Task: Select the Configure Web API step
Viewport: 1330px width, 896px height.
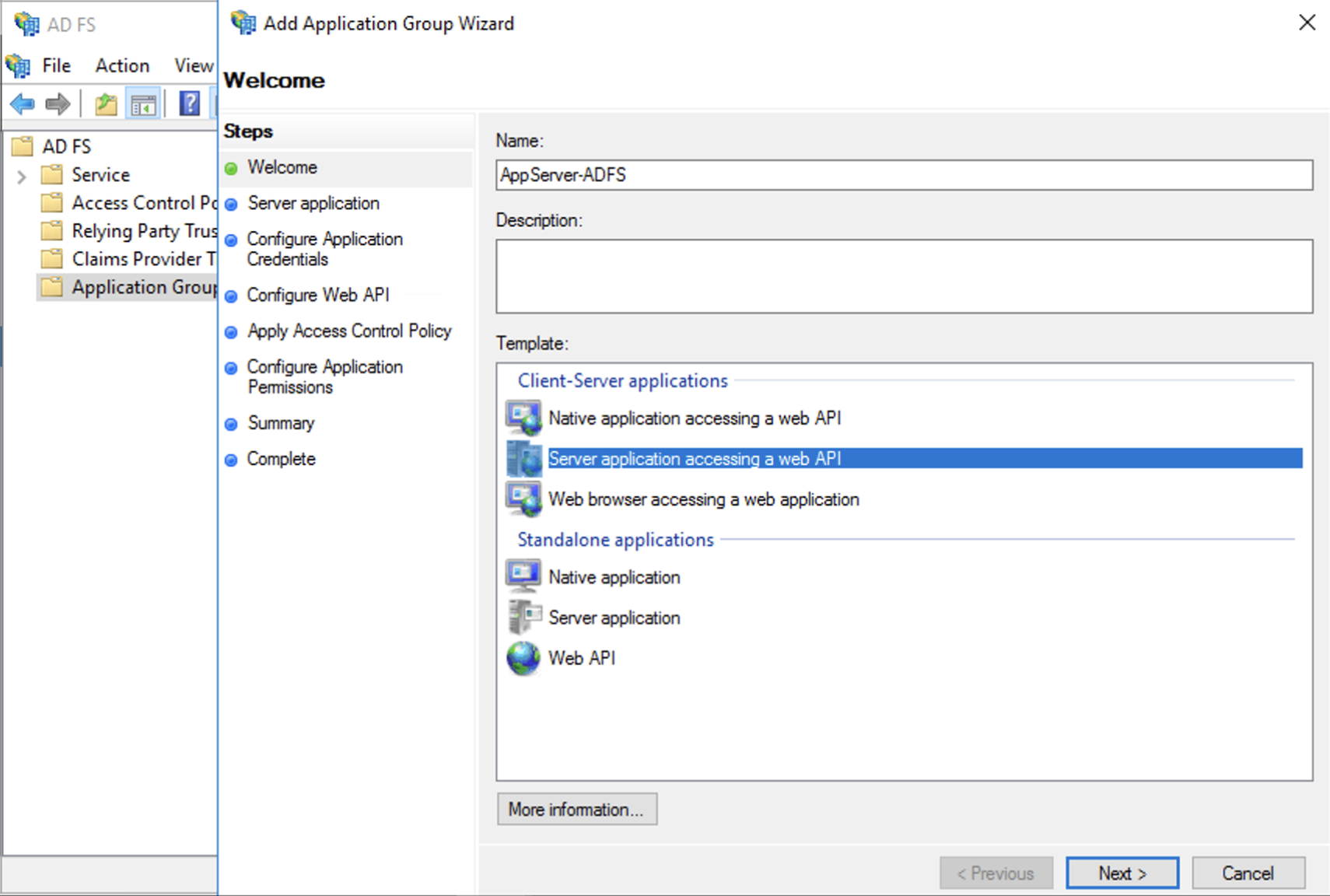Action: click(x=318, y=295)
